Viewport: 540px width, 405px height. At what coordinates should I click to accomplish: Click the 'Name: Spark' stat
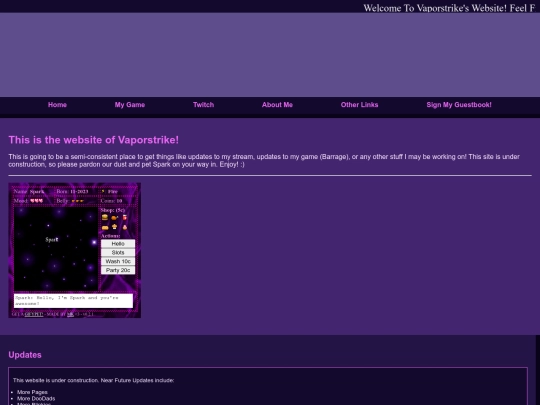pos(29,191)
